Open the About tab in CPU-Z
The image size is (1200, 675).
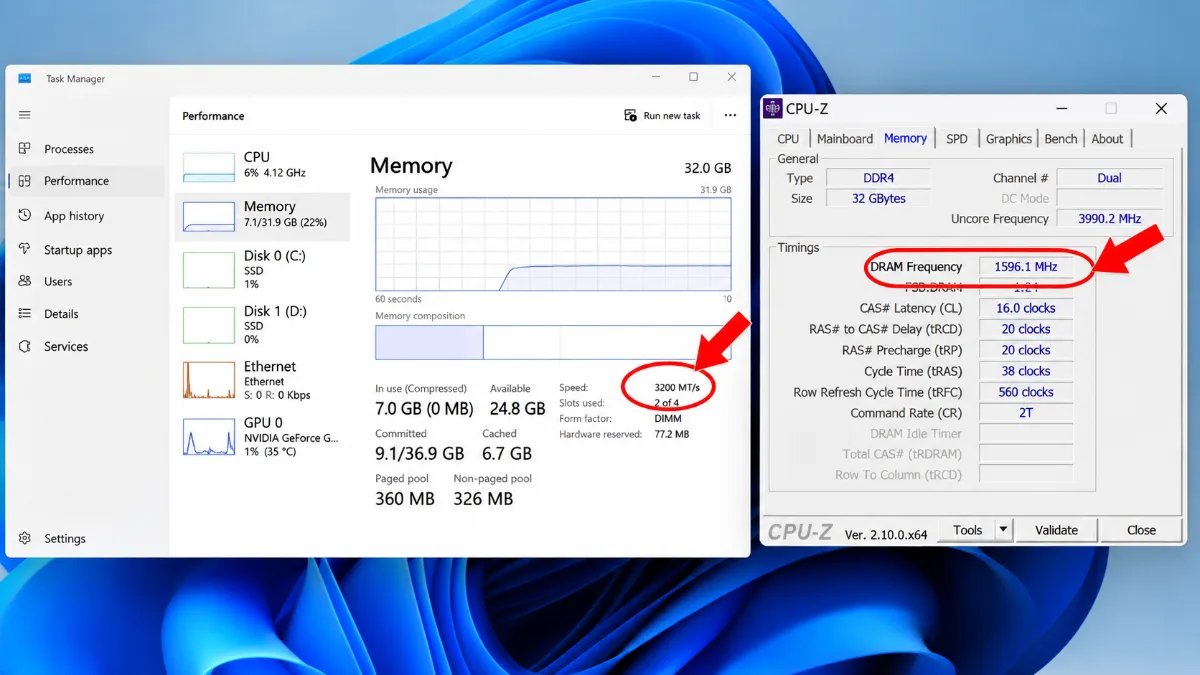click(x=1107, y=139)
